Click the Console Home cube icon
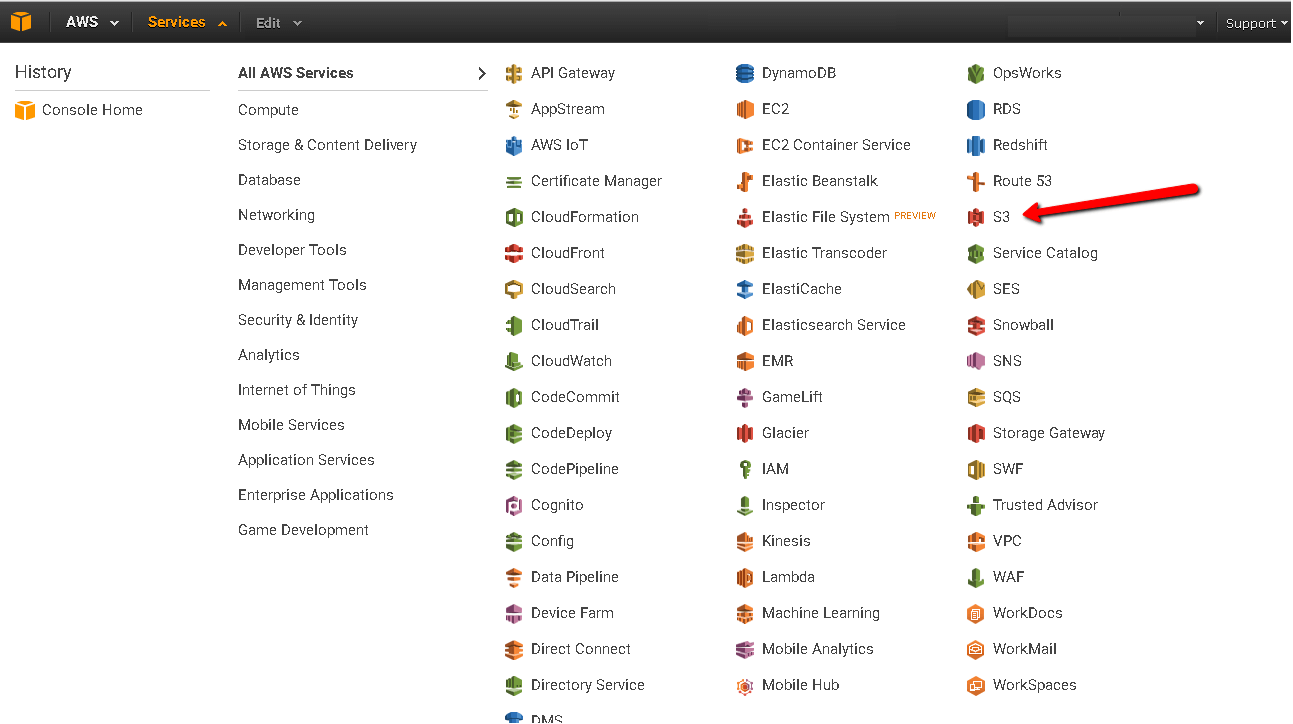This screenshot has width=1293, height=724. [x=25, y=110]
